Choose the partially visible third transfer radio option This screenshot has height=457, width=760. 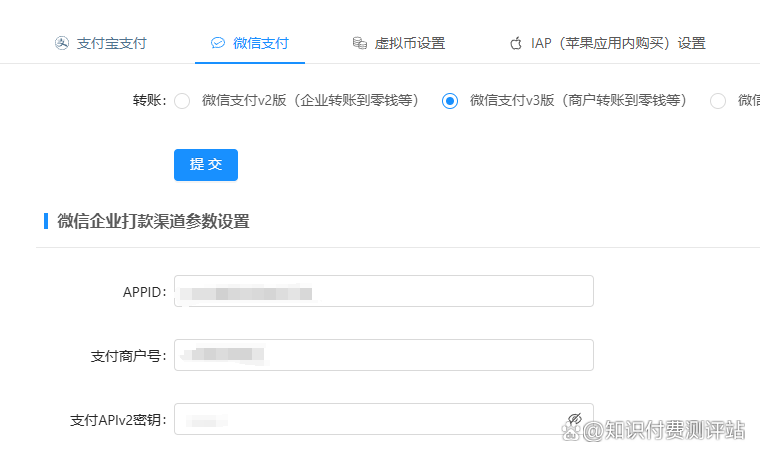pyautogui.click(x=718, y=100)
